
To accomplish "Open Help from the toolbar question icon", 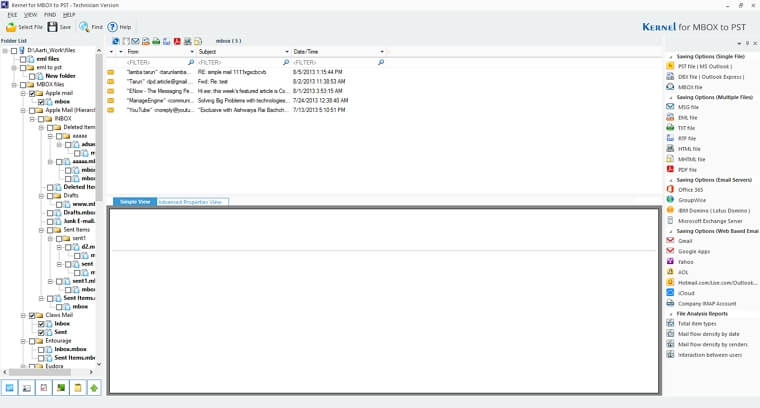I will (113, 27).
